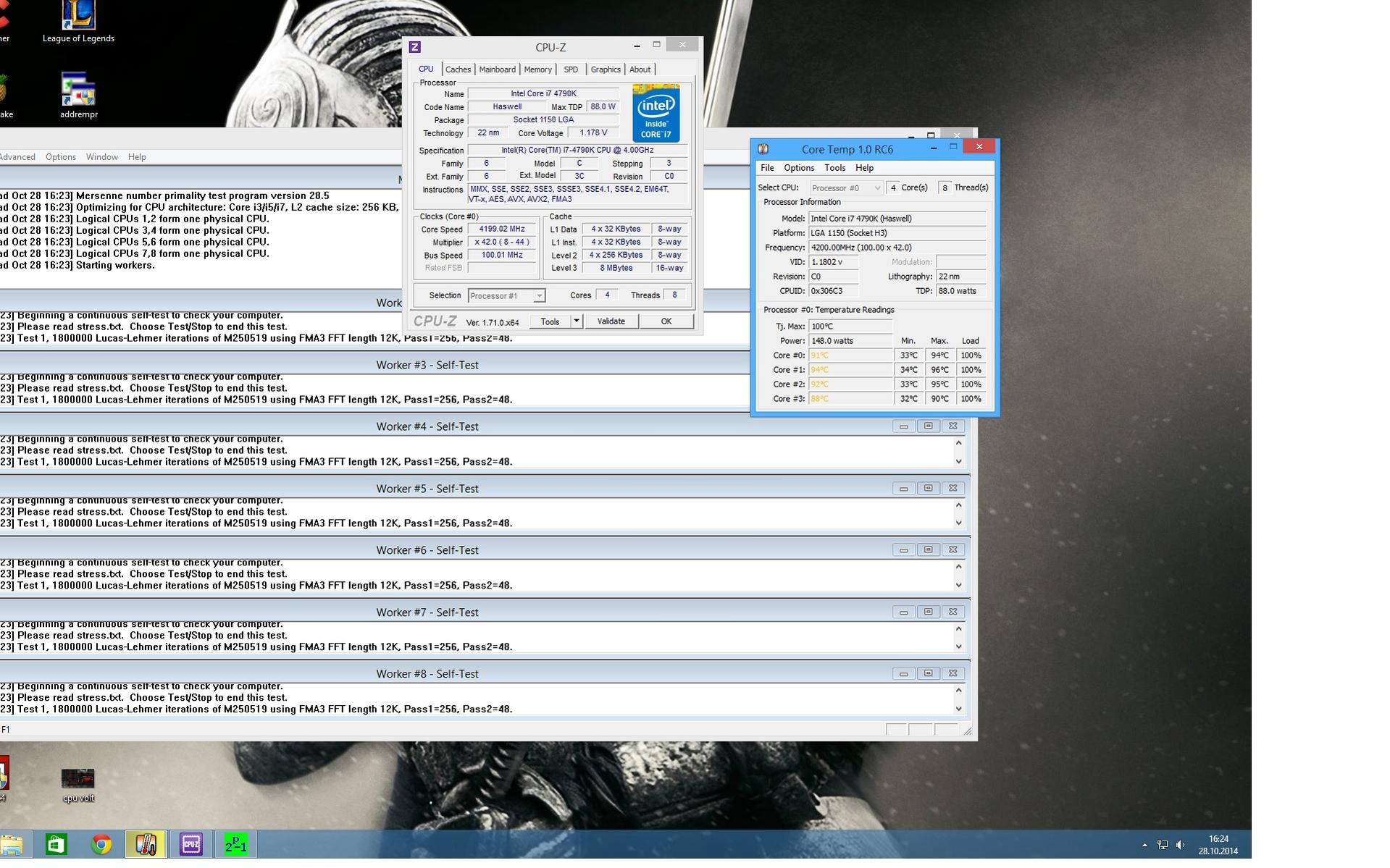Open the Tools menu in Core Temp
The image size is (1390, 868).
(834, 168)
